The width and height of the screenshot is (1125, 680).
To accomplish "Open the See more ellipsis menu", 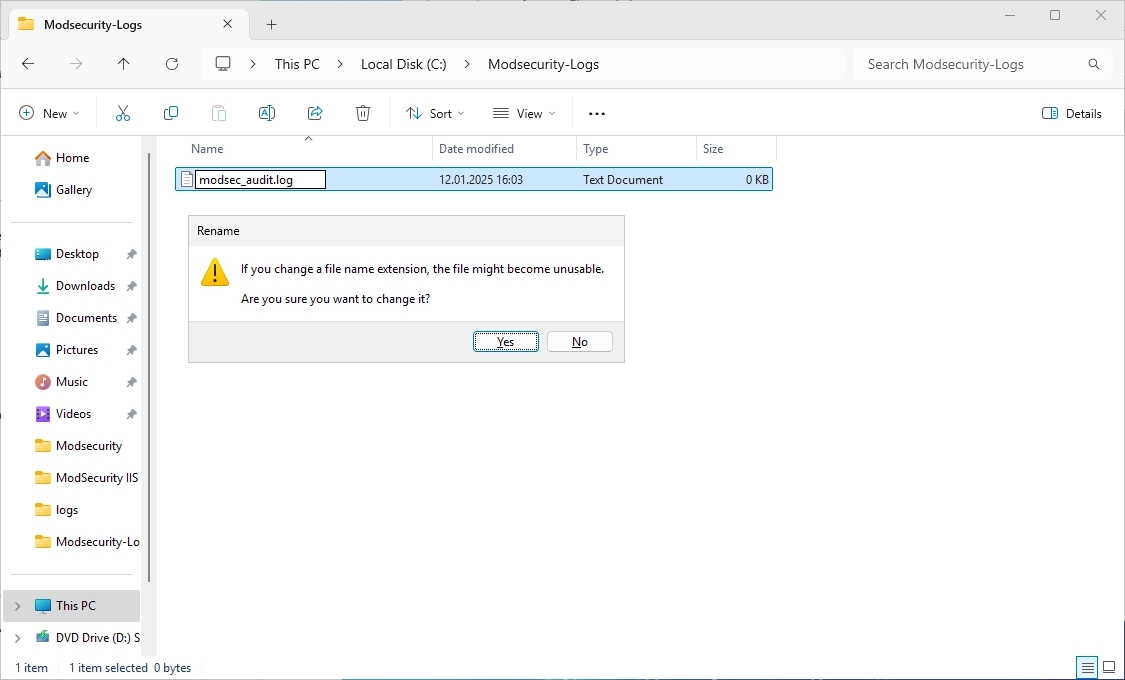I will [597, 114].
